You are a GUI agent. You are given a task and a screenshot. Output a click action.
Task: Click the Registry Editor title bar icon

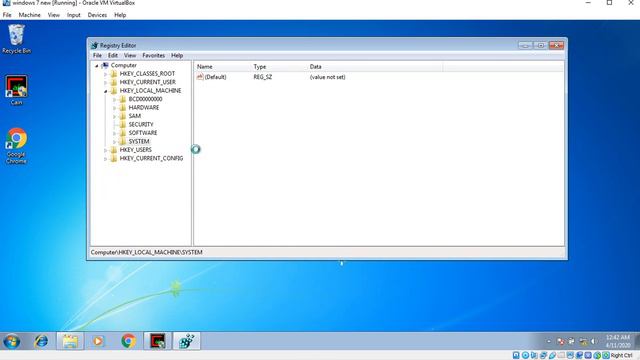tap(95, 45)
